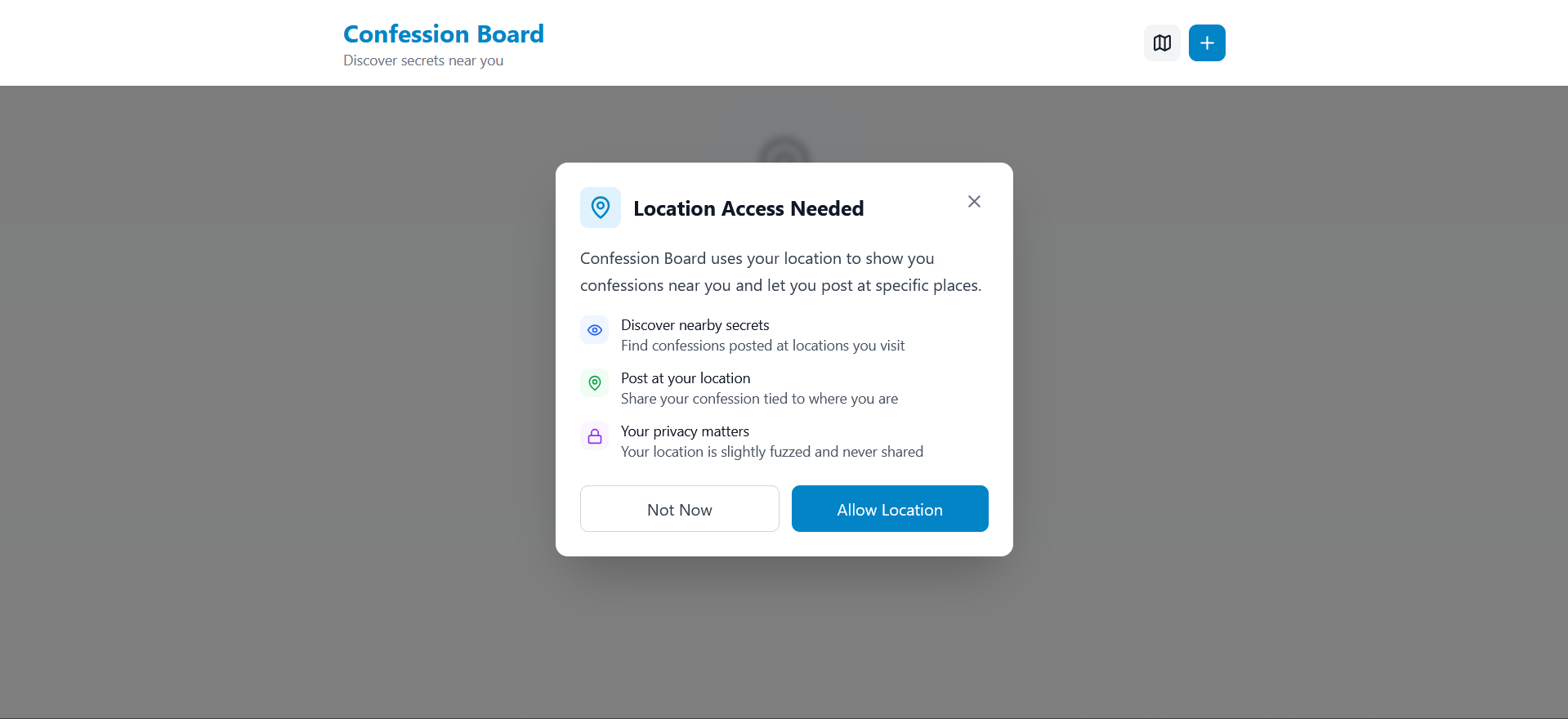Click the blue plus icon to add a confession
The height and width of the screenshot is (719, 1568).
click(1206, 42)
